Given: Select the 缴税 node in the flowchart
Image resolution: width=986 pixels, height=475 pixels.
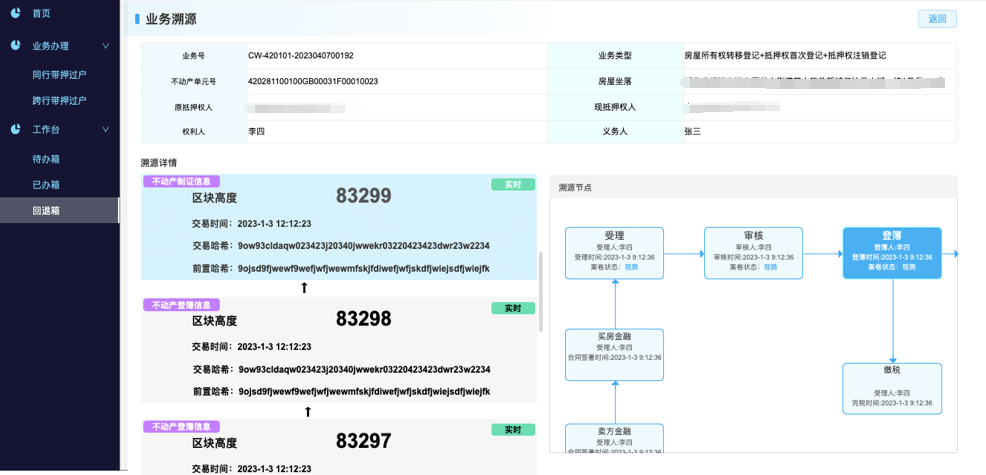Looking at the screenshot, I should (x=891, y=389).
